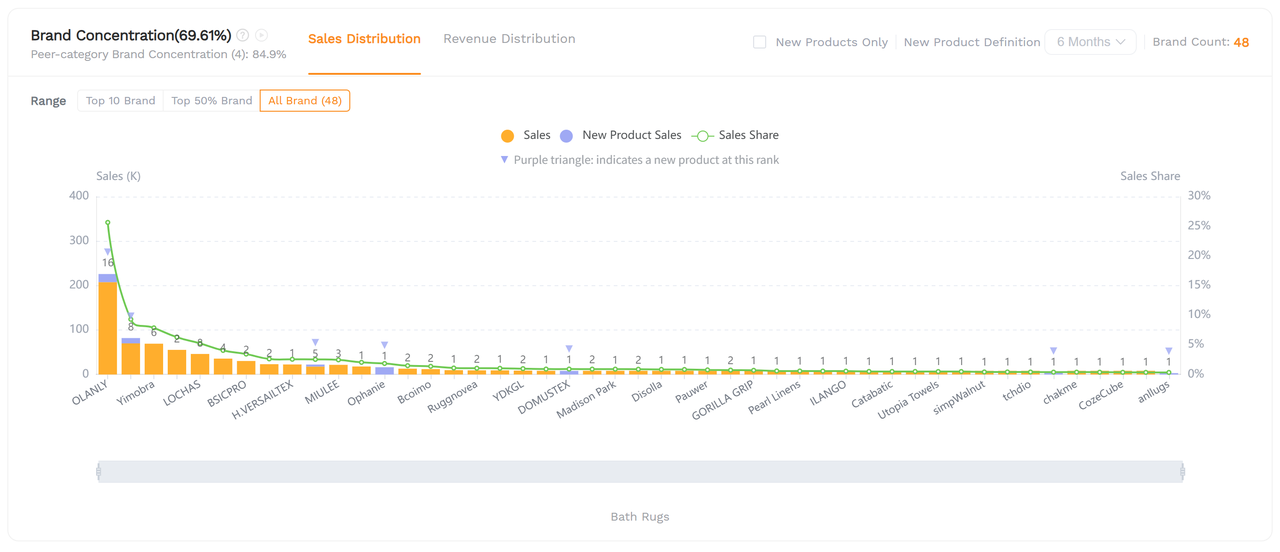Click the CozeCube axis label
This screenshot has width=1280, height=552.
tap(1101, 395)
